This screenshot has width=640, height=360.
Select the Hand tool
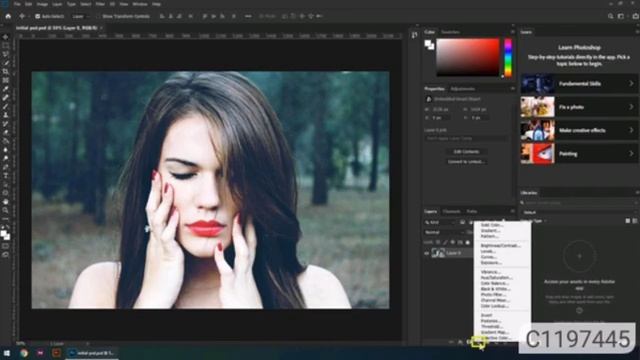pyautogui.click(x=5, y=202)
